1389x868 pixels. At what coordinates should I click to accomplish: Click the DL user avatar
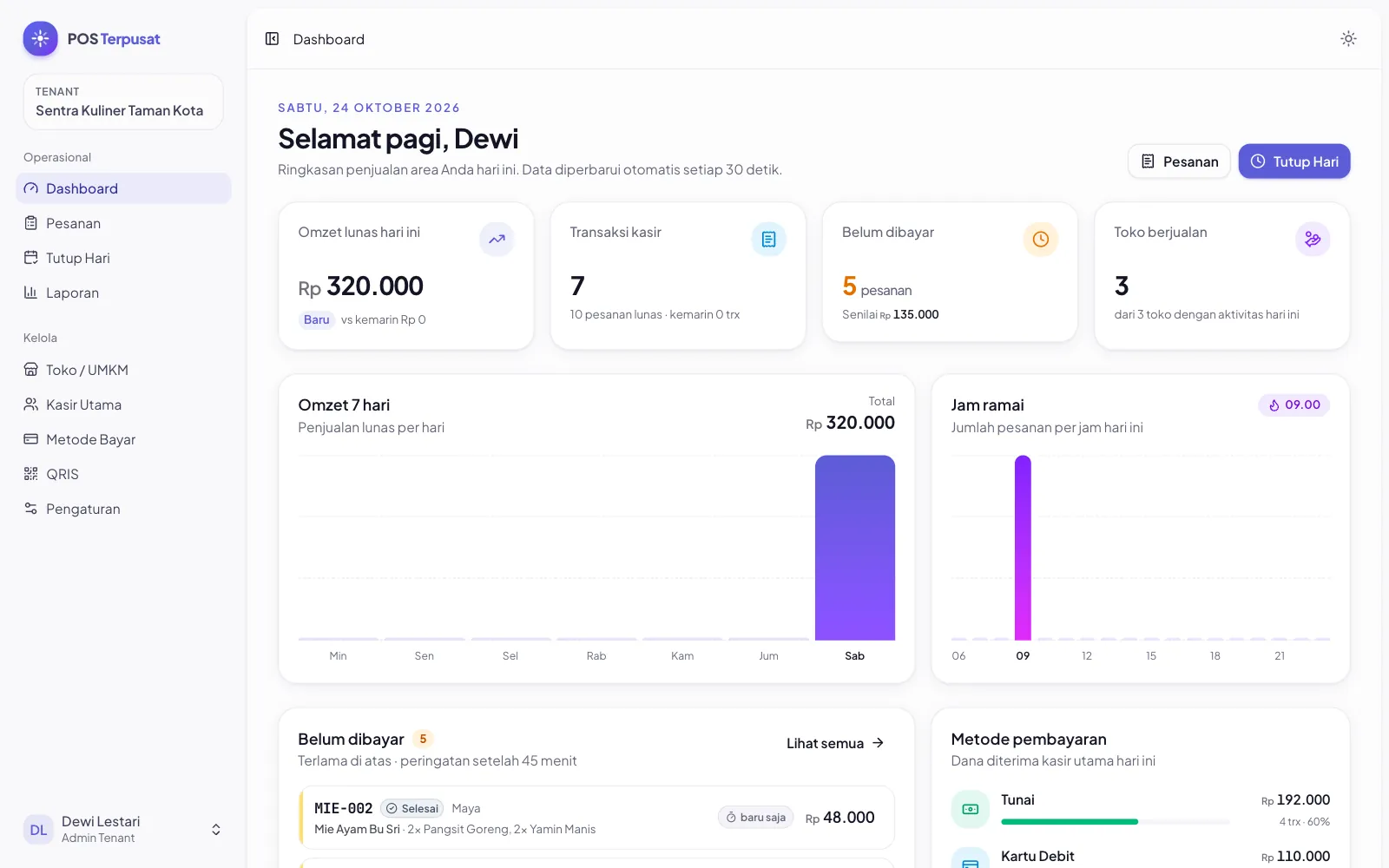tap(39, 830)
